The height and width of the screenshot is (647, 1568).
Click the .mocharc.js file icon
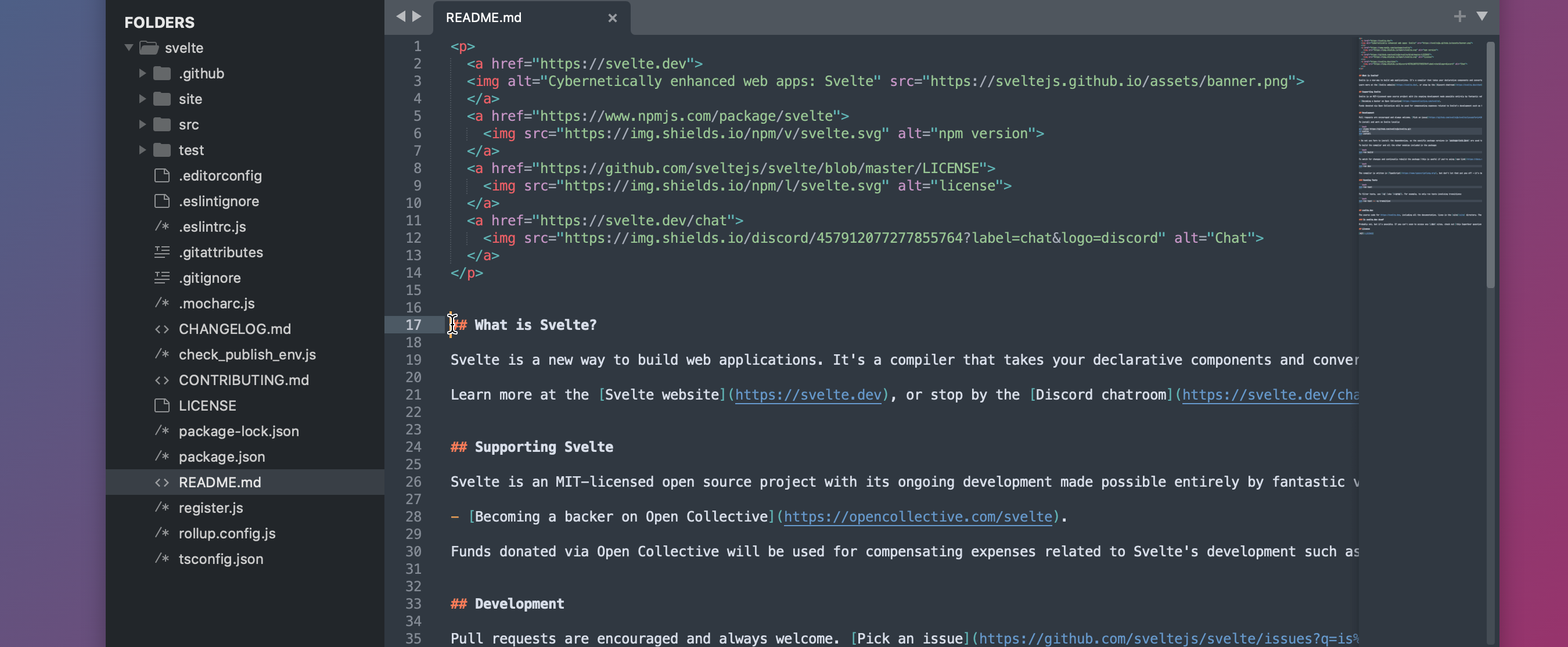tap(162, 303)
